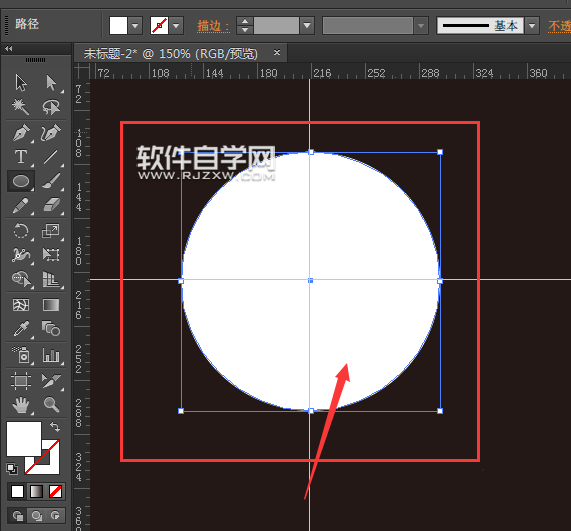Screen dimensions: 571x531
Task: Click the ruler origin corner box
Action: 82,71
